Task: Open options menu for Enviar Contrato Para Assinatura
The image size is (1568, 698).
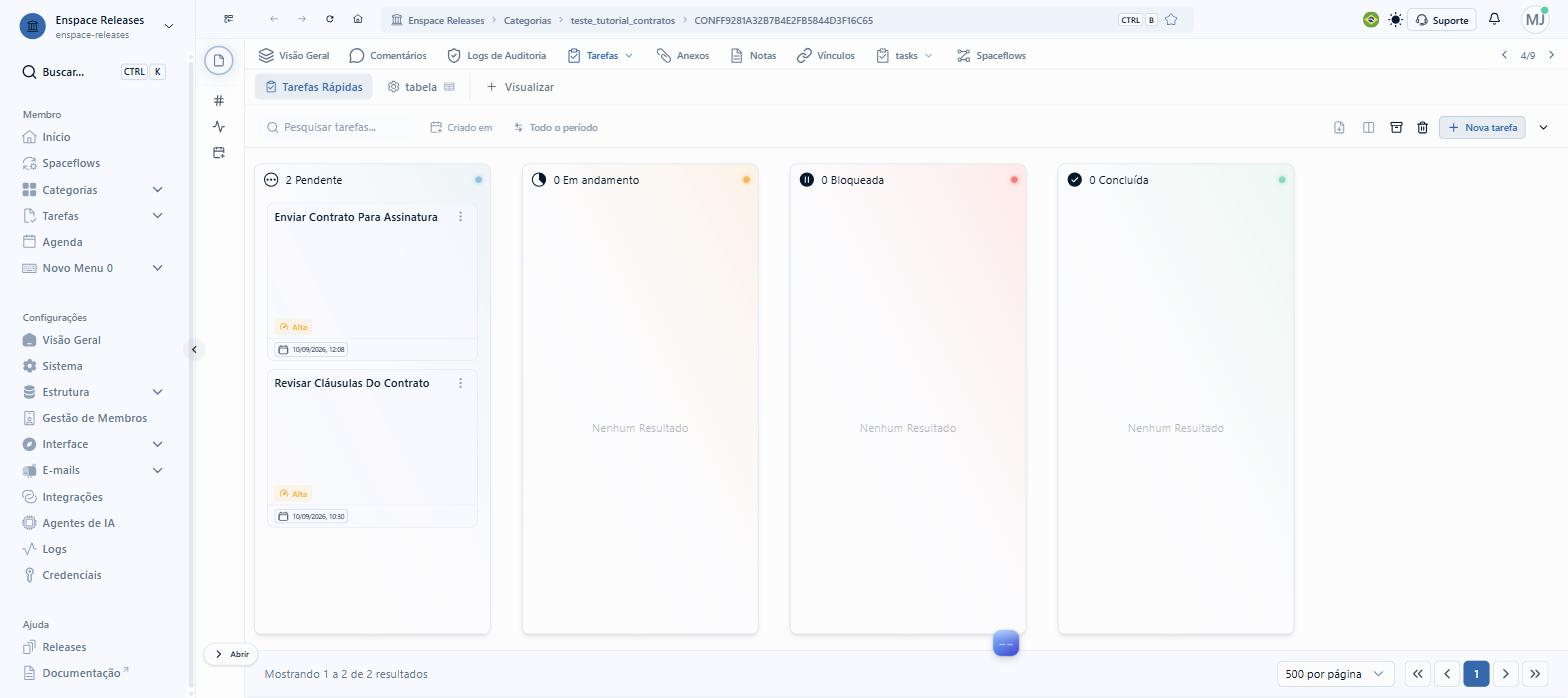Action: pos(460,217)
